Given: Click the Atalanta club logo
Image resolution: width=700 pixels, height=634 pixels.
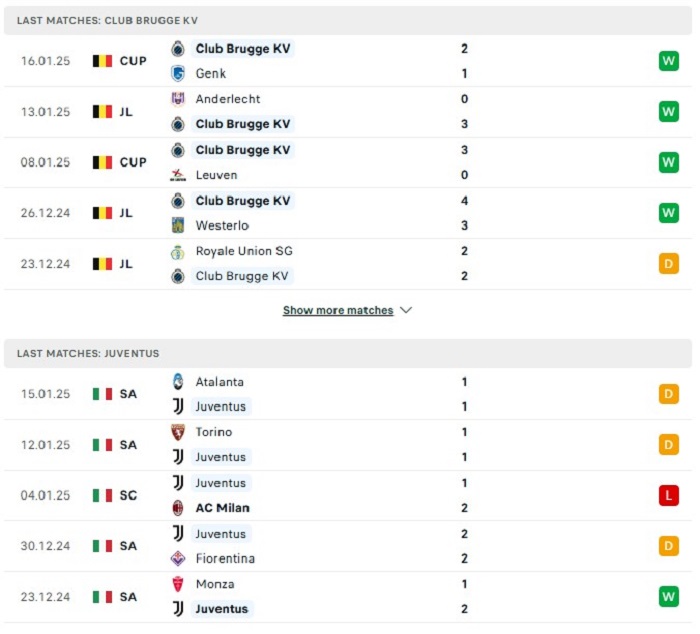Looking at the screenshot, I should (x=178, y=382).
